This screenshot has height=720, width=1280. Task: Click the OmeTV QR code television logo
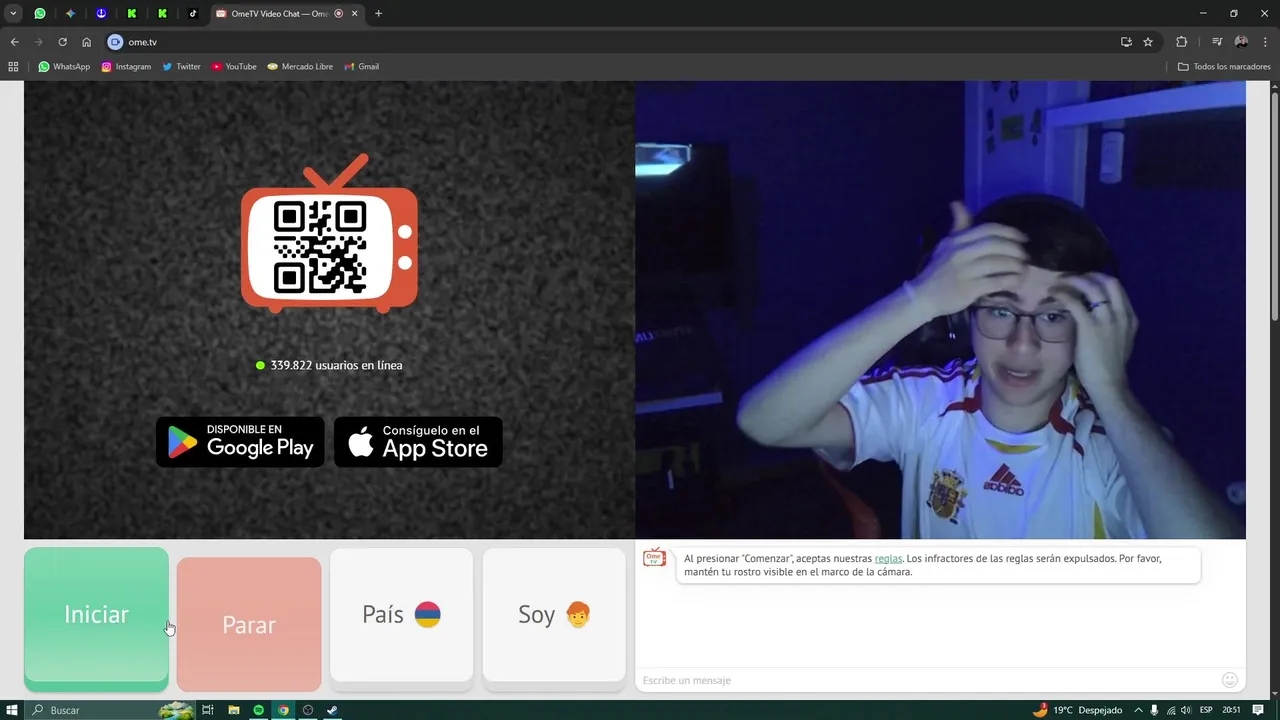coord(329,234)
